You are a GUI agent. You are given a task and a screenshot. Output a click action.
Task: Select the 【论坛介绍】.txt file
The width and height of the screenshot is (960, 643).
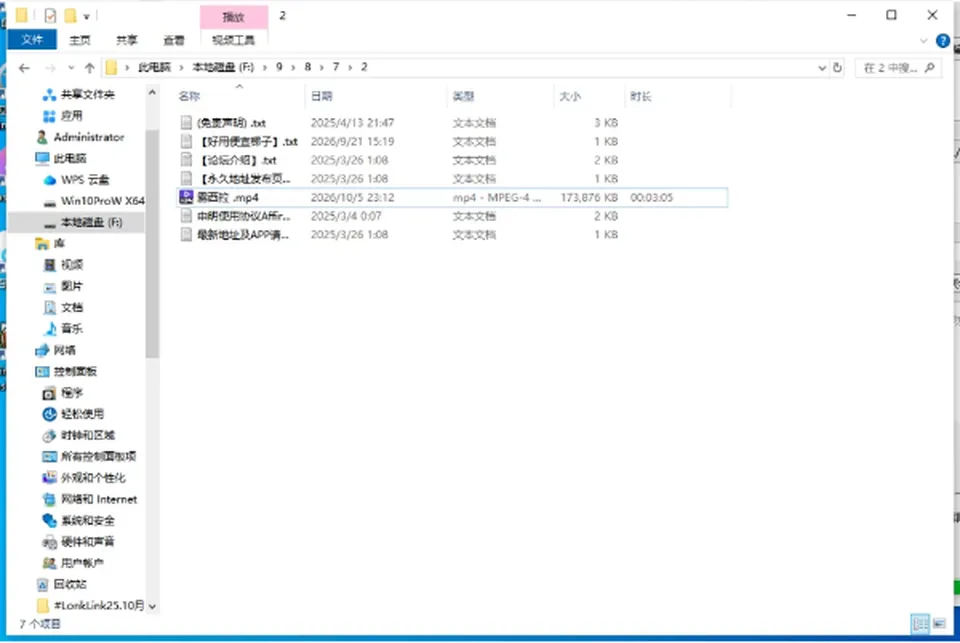click(238, 160)
